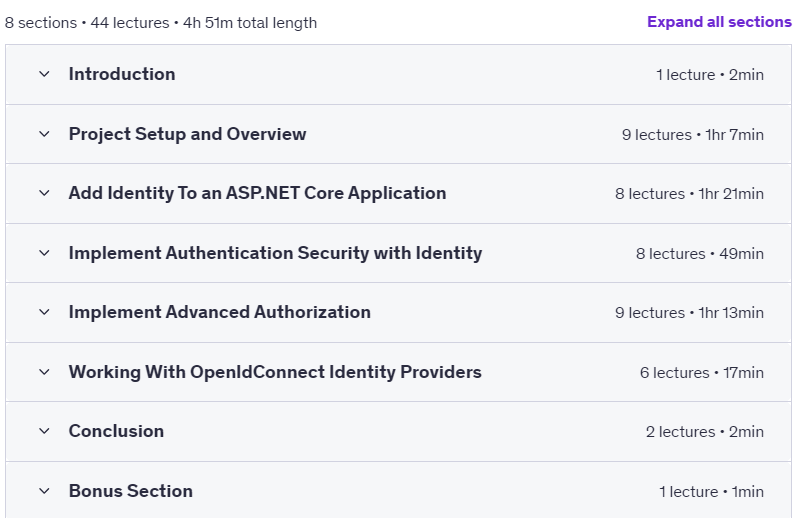Expand Implement Advanced Authorization chevron
The width and height of the screenshot is (795, 518).
click(x=44, y=312)
